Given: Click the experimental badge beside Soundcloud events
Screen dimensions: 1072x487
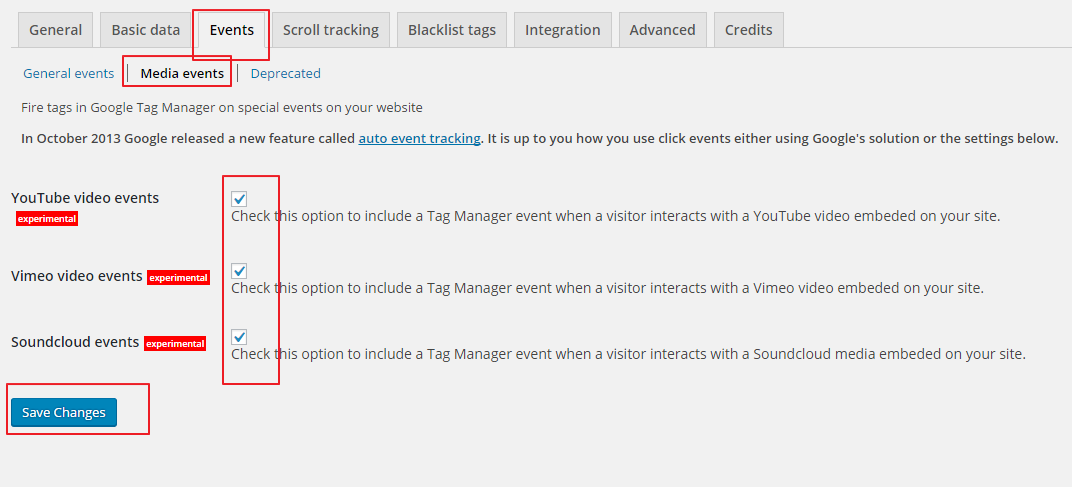Looking at the screenshot, I should click(175, 343).
